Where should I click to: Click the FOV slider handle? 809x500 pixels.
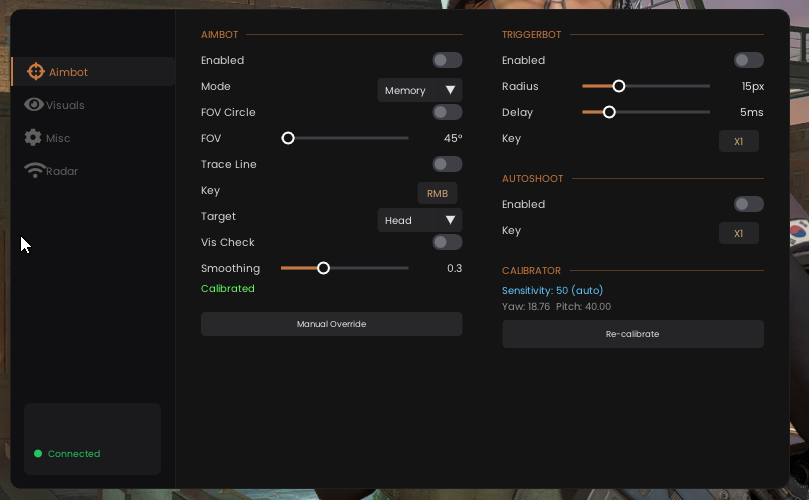pos(288,138)
